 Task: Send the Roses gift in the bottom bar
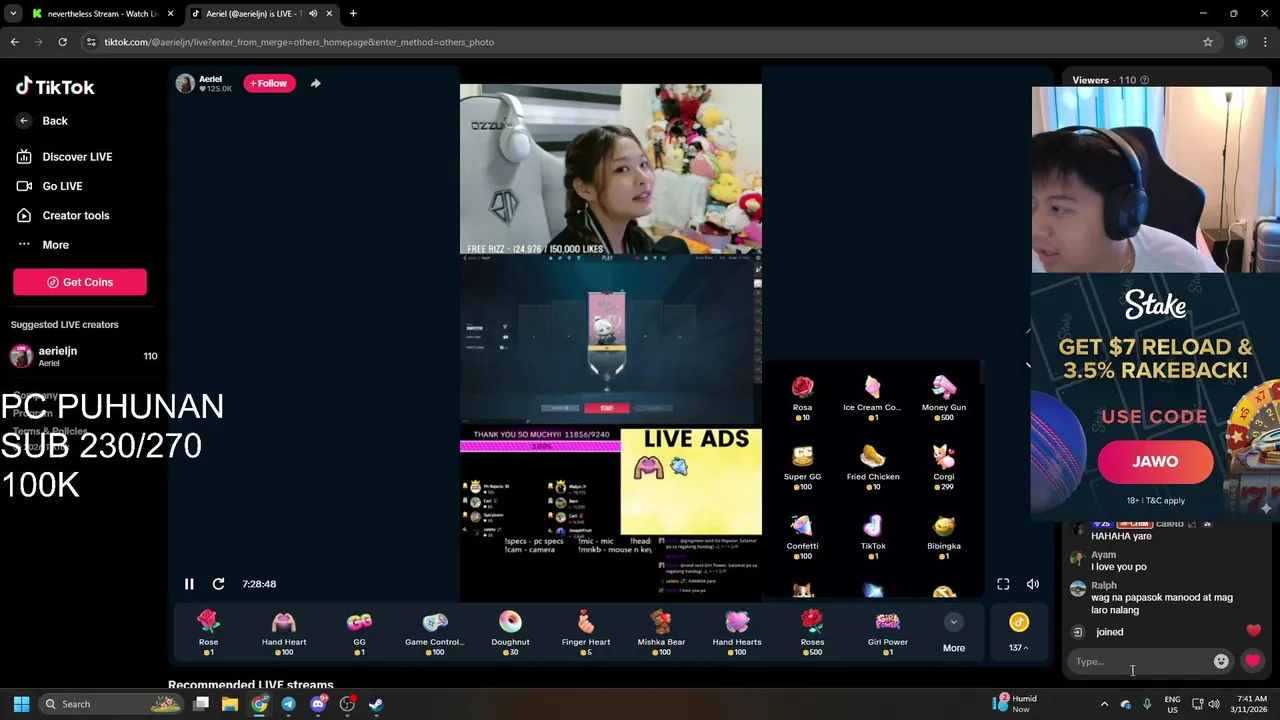point(812,633)
